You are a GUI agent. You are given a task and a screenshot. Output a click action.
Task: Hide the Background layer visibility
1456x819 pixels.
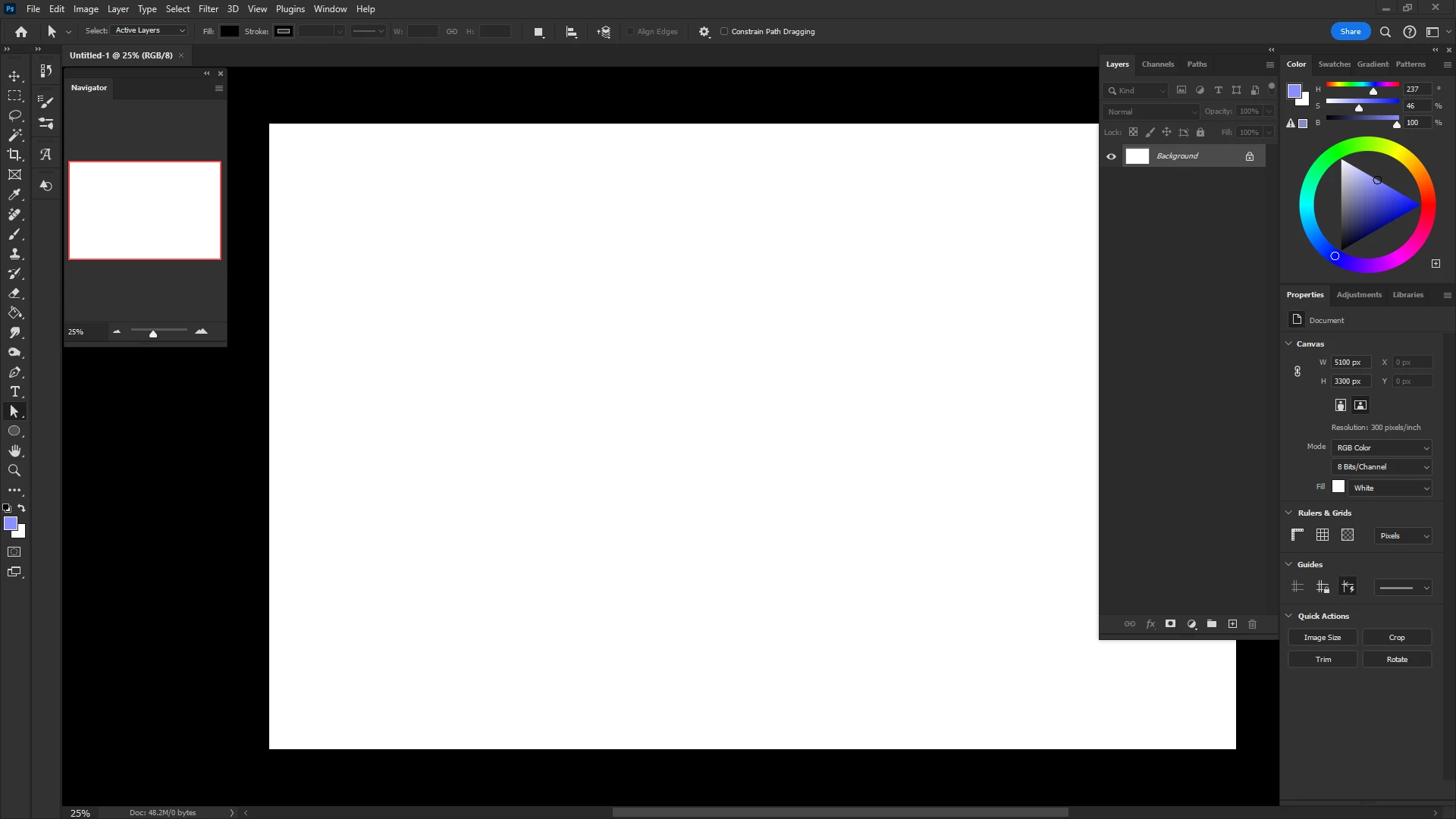(x=1111, y=156)
